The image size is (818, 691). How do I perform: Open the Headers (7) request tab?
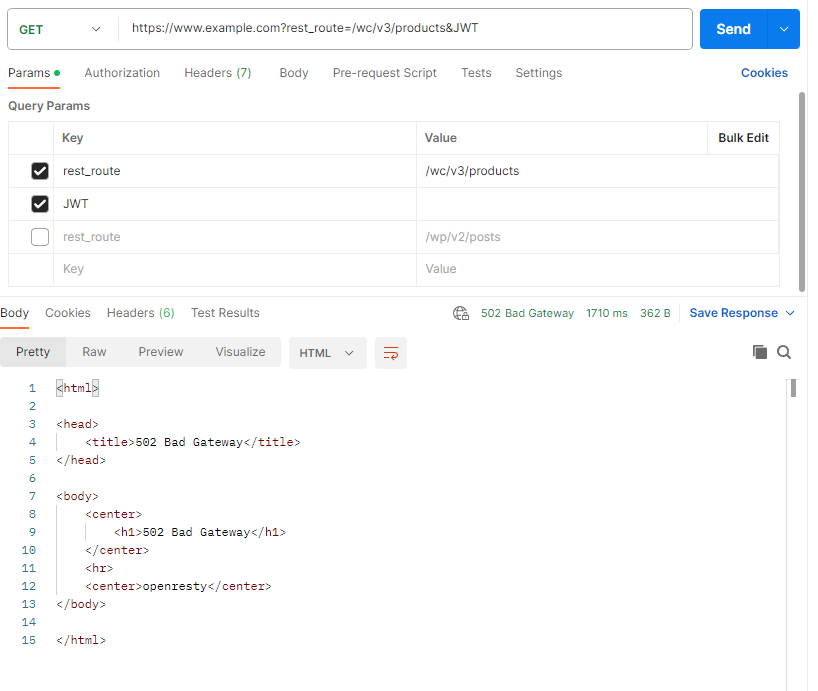(x=217, y=73)
